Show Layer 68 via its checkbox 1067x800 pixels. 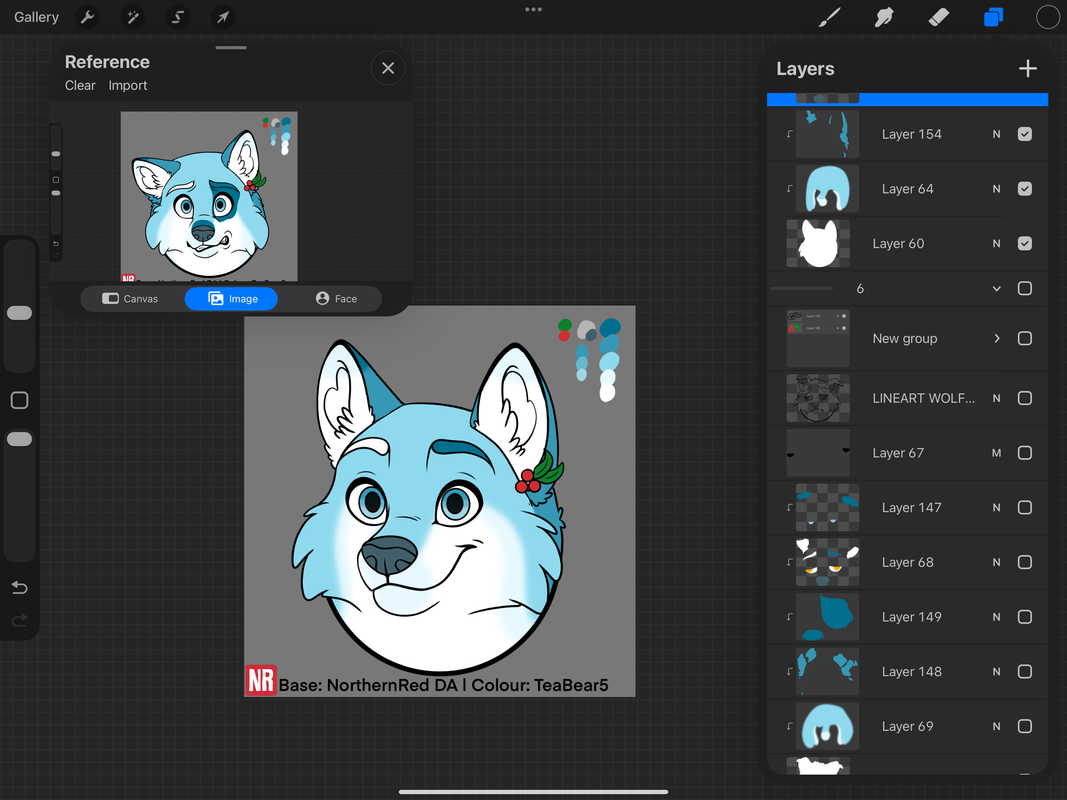click(x=1025, y=562)
